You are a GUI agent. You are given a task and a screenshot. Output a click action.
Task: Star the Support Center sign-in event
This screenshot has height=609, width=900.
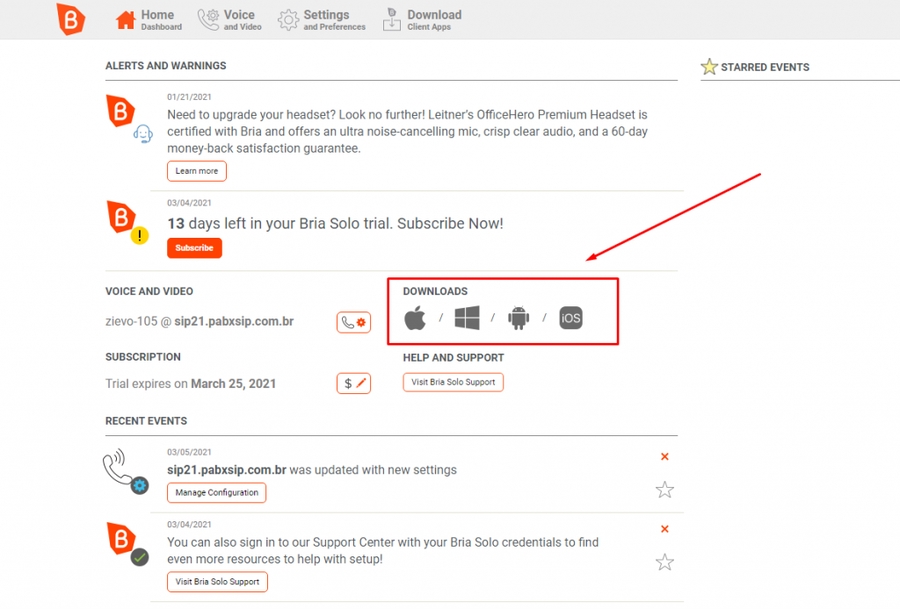664,563
